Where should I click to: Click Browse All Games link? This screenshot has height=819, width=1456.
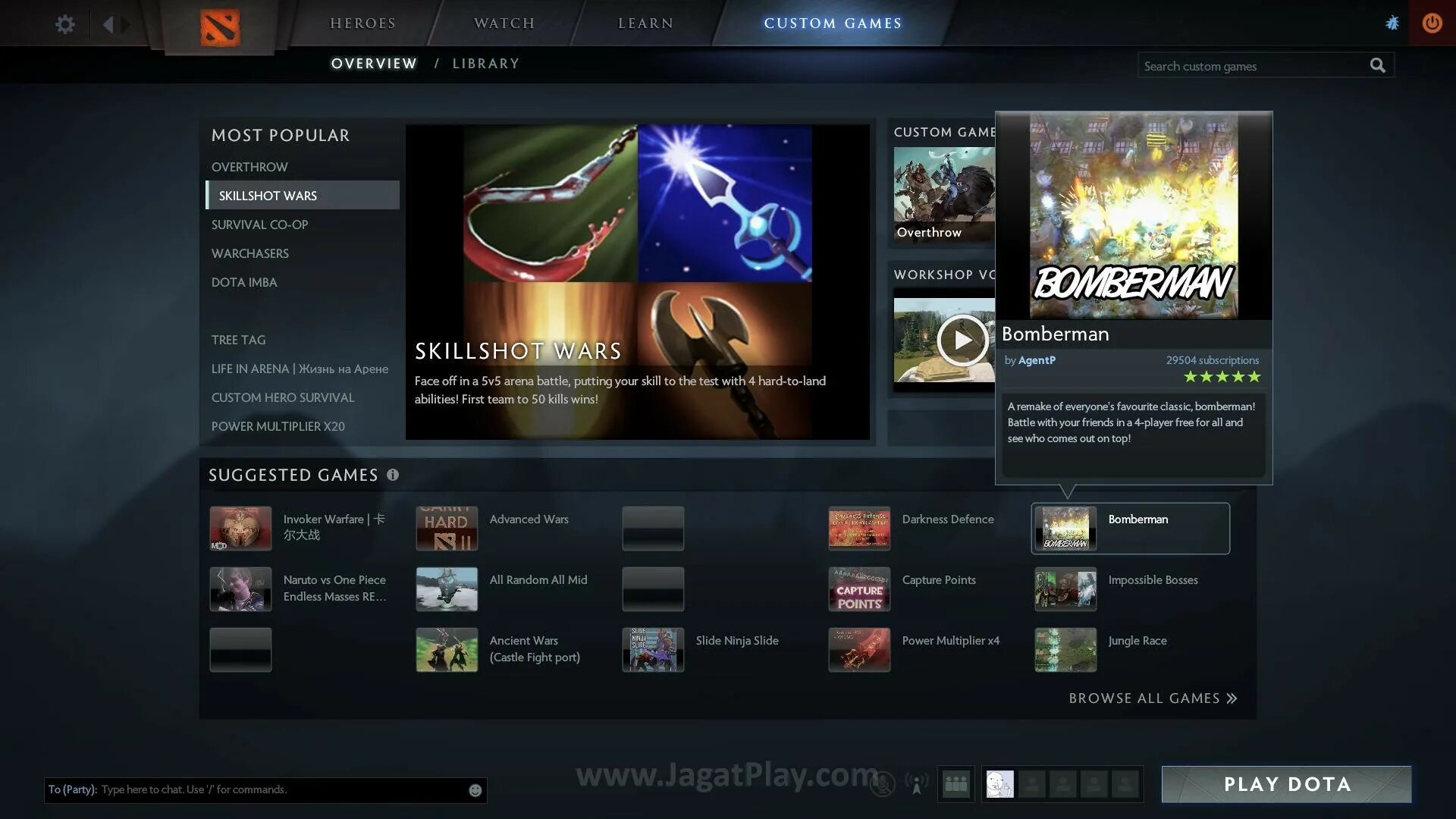tap(1153, 698)
